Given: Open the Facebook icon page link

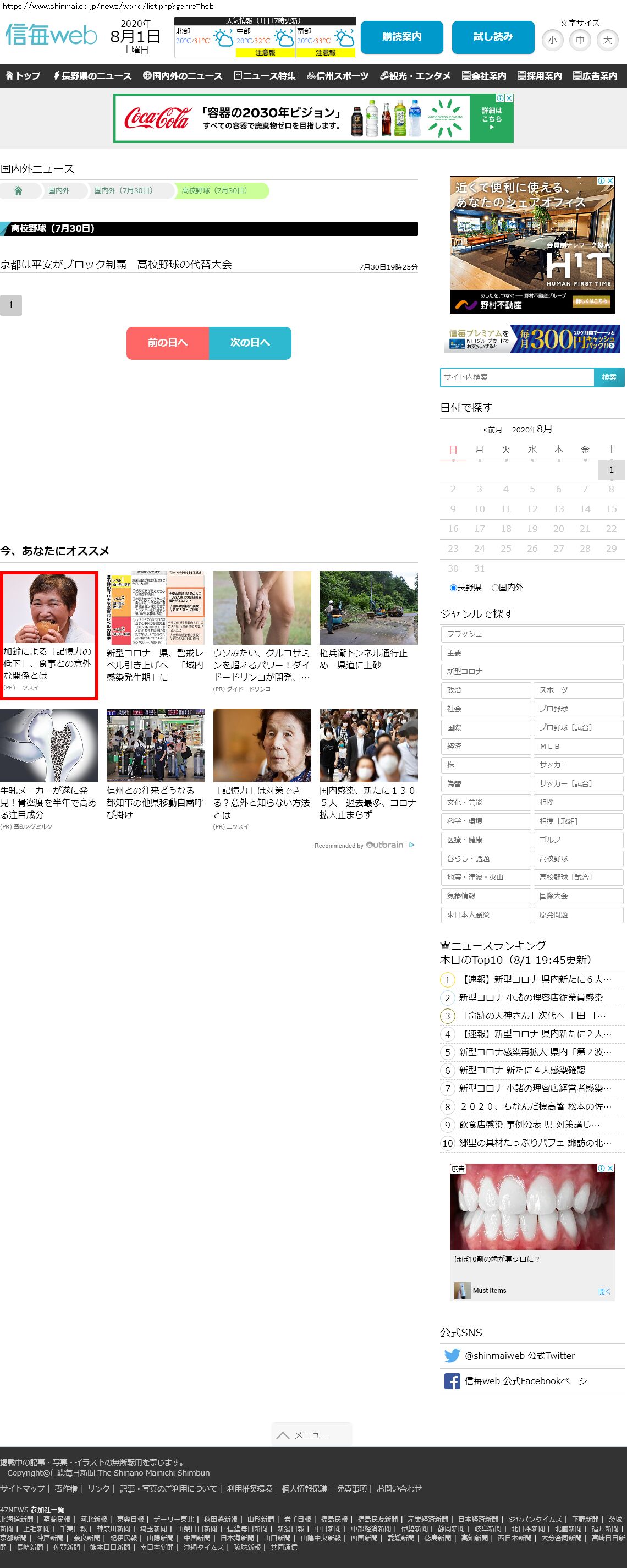Looking at the screenshot, I should pyautogui.click(x=452, y=1380).
